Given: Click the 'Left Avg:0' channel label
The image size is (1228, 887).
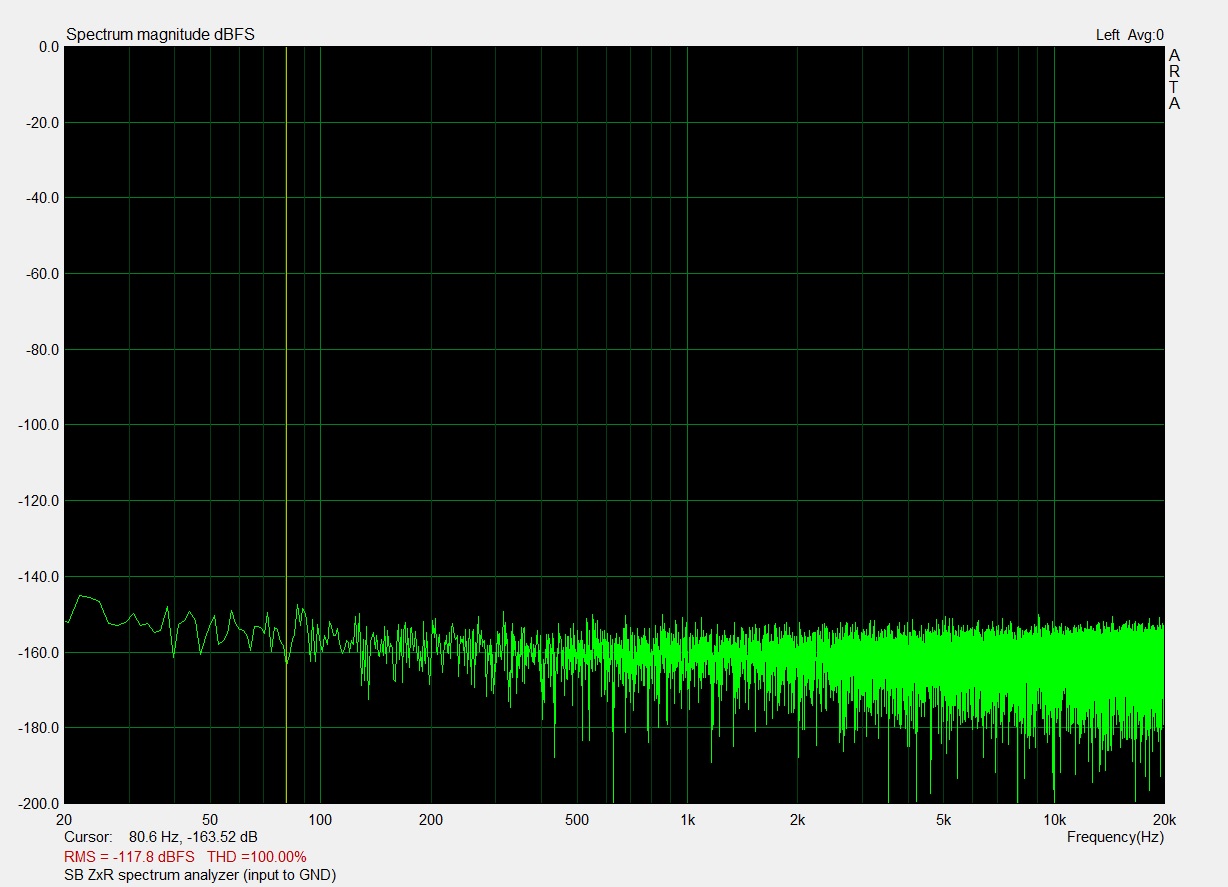Looking at the screenshot, I should click(1130, 35).
